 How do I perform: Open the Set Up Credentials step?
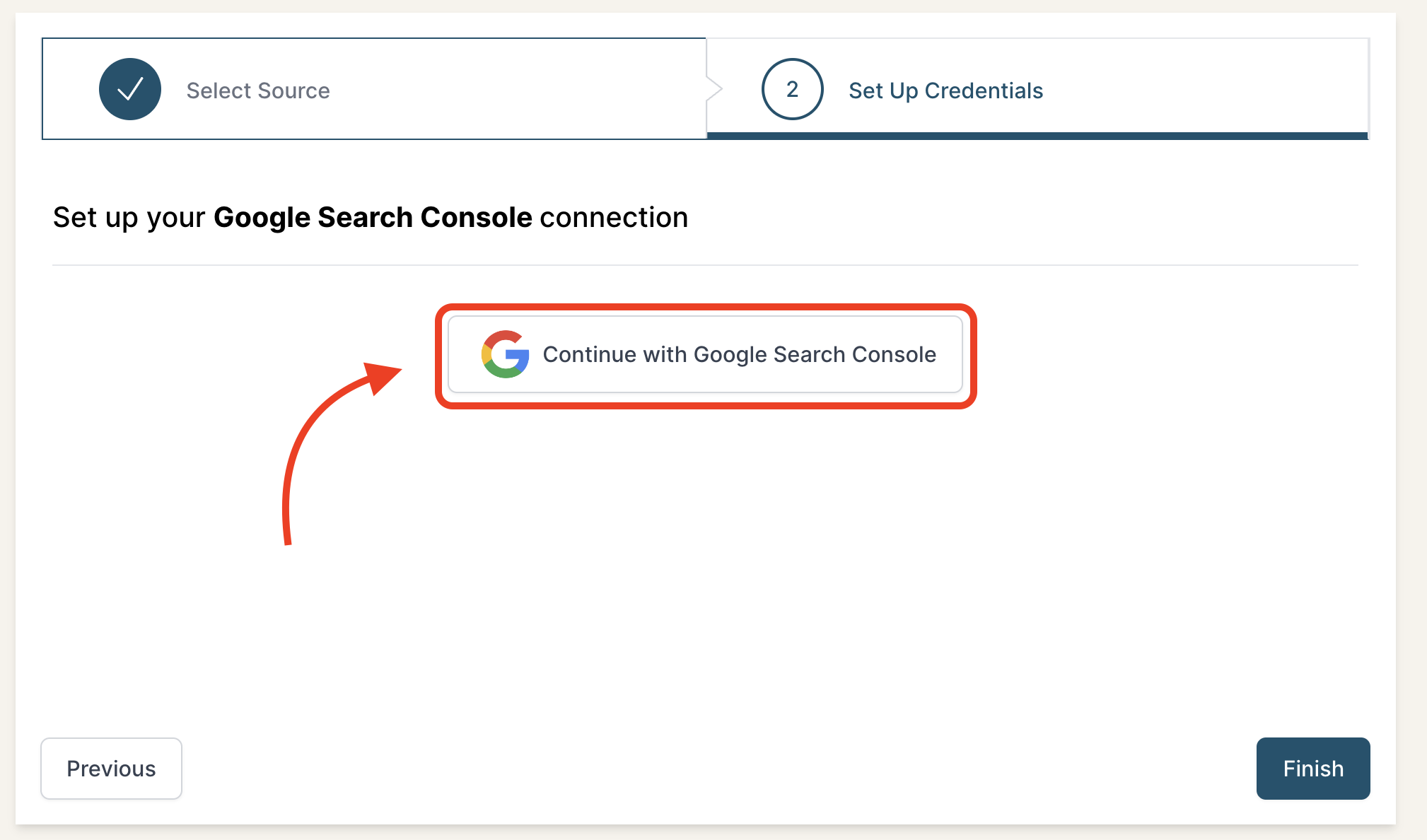coord(1037,89)
